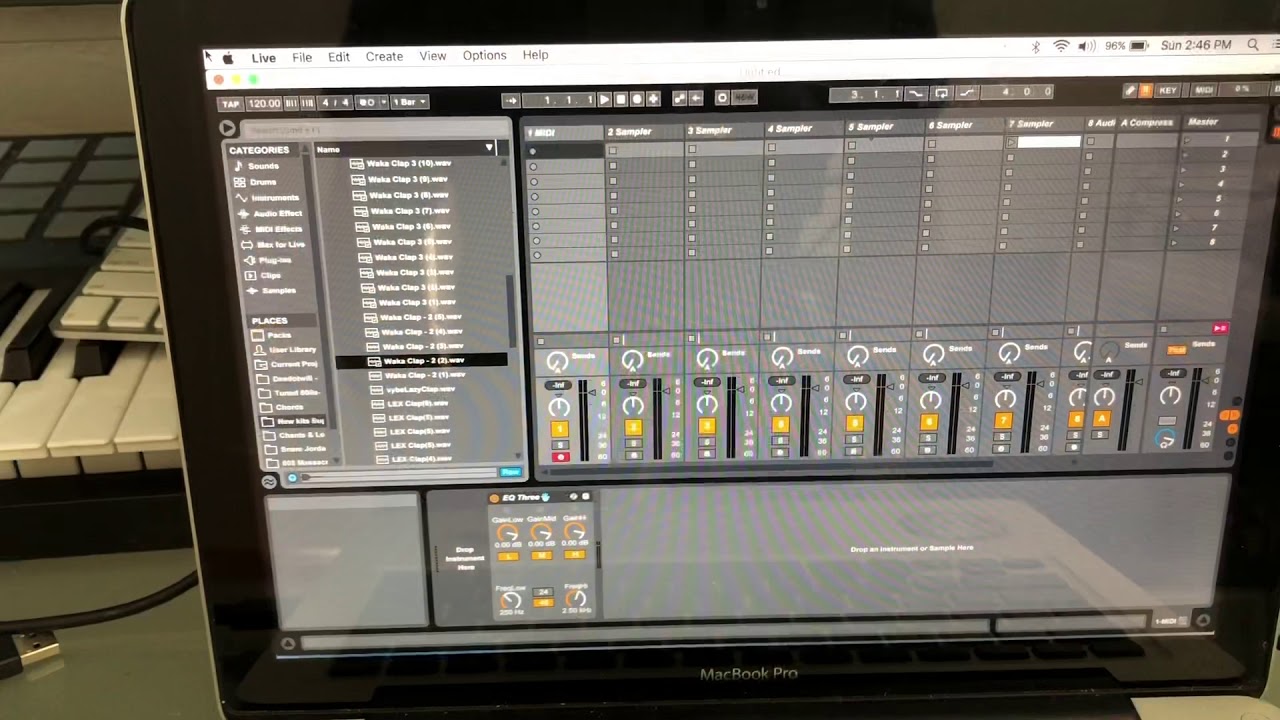Click the tempo 120.00 field
This screenshot has width=1280, height=720.
click(x=264, y=103)
